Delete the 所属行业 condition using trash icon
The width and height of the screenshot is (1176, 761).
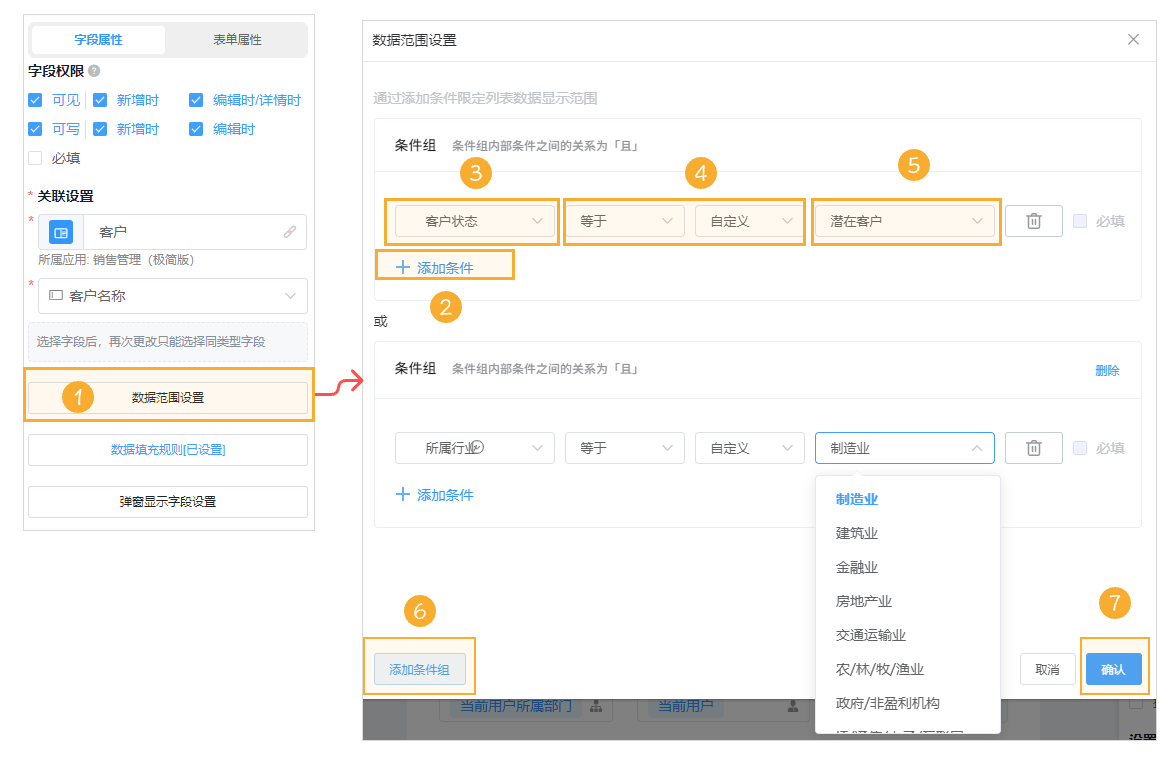1034,448
